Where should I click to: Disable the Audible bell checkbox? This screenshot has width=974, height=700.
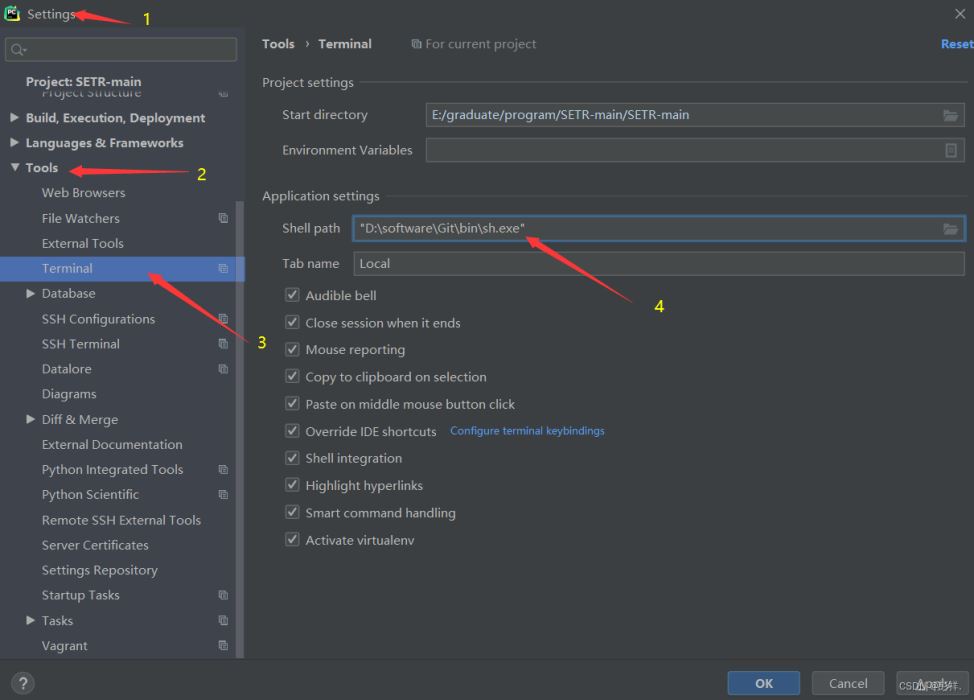click(x=292, y=295)
